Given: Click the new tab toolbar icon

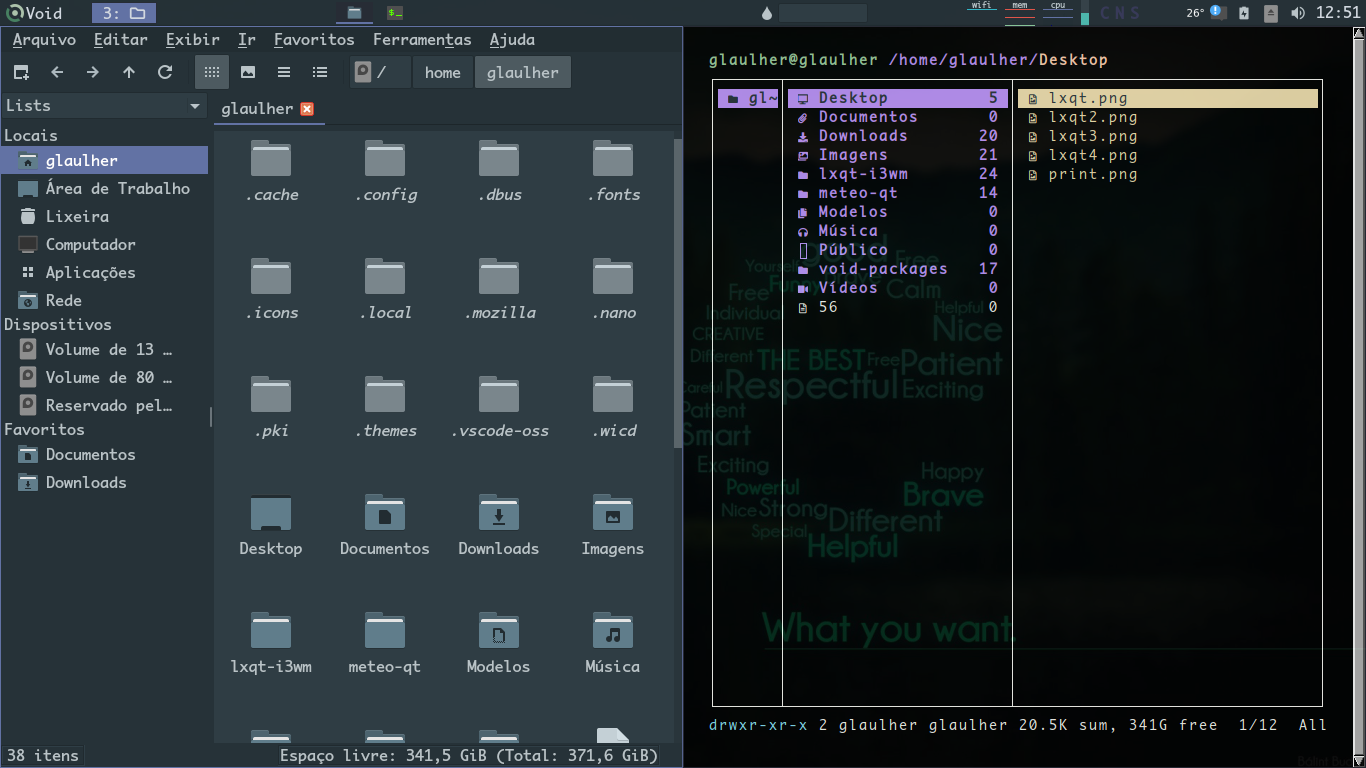Looking at the screenshot, I should click(21, 72).
